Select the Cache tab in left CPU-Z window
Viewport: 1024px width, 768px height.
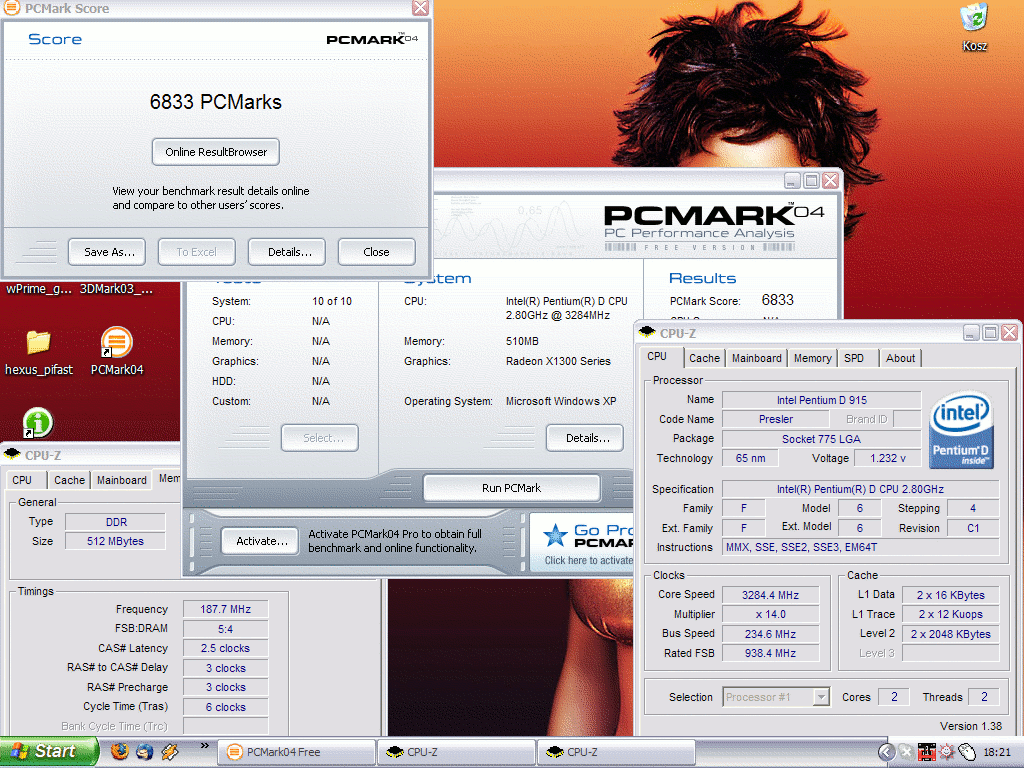tap(69, 480)
